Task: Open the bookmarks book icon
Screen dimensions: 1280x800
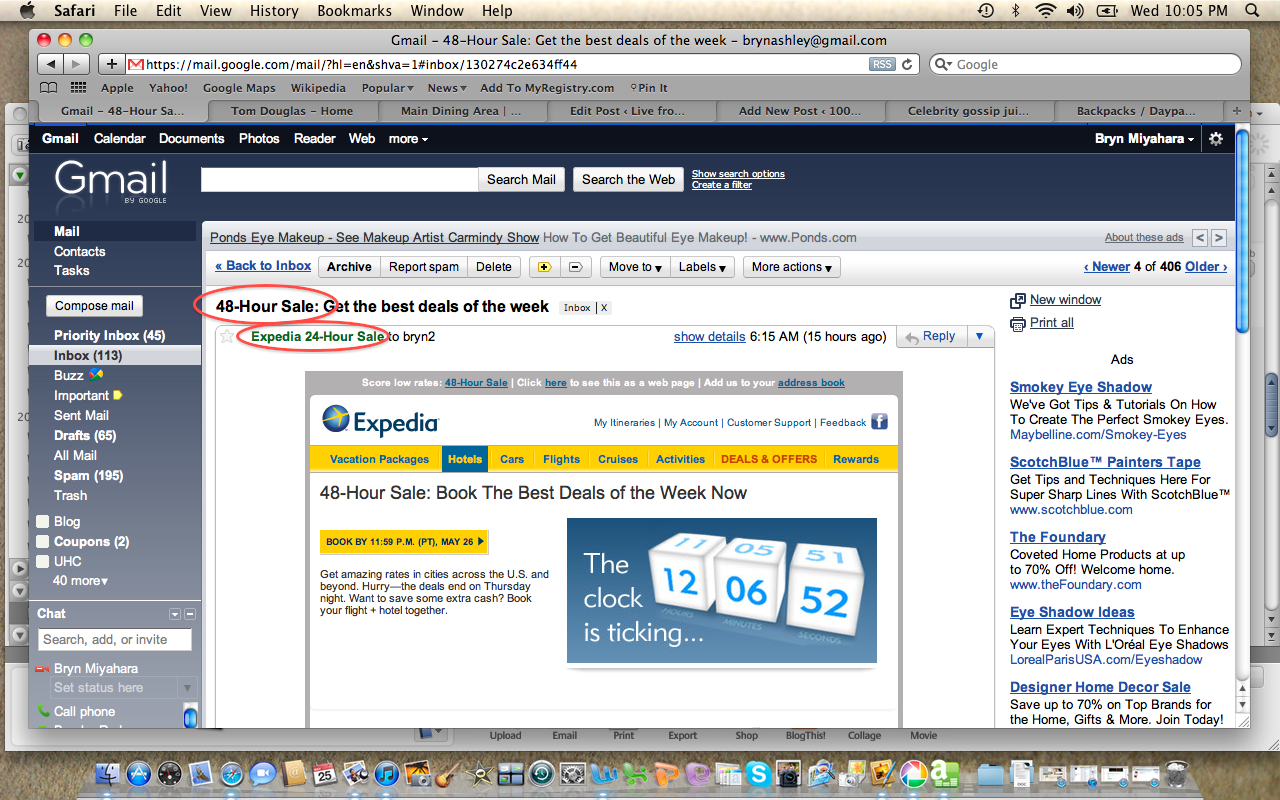Action: coord(50,88)
